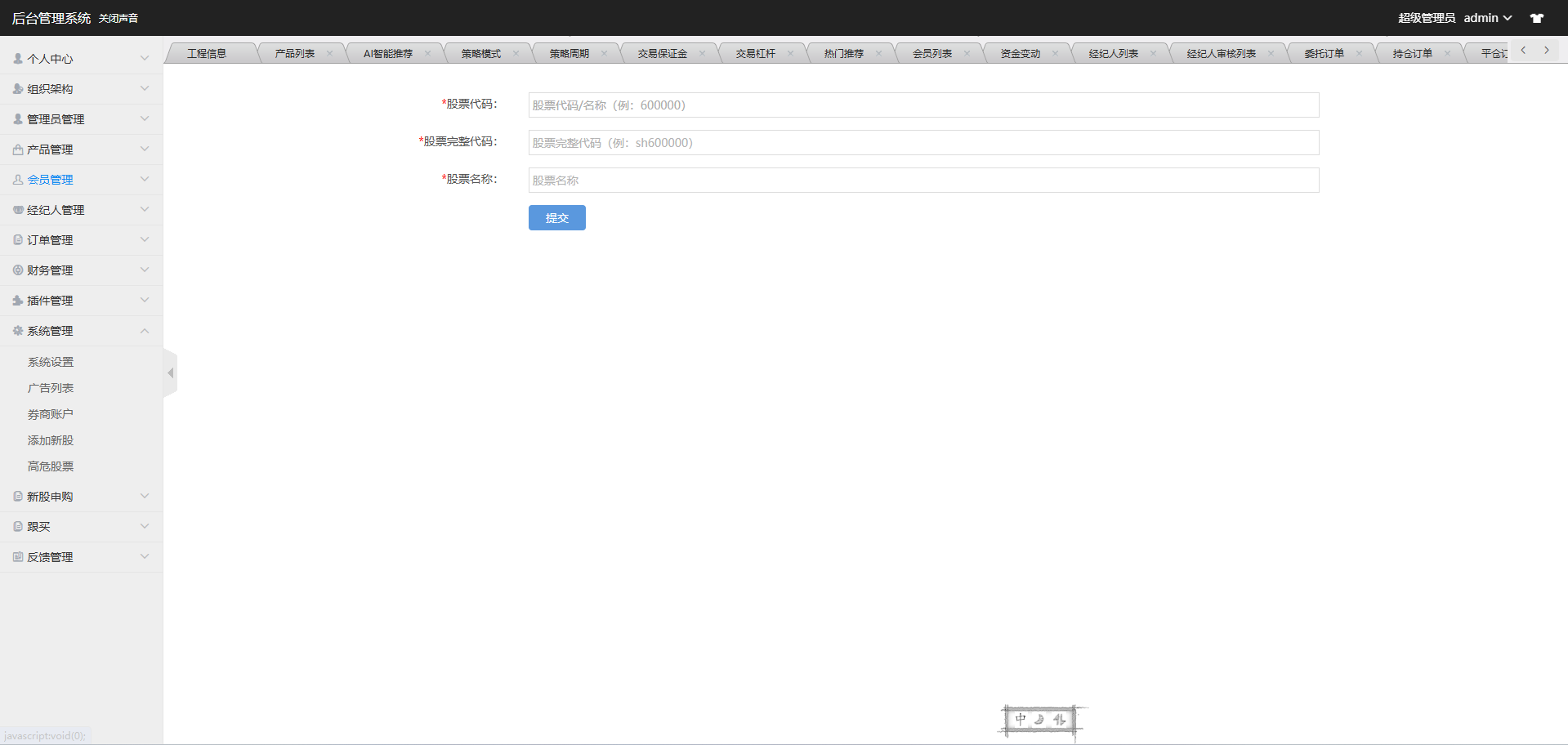Click the gear icon beside 系统管理

pos(18,331)
